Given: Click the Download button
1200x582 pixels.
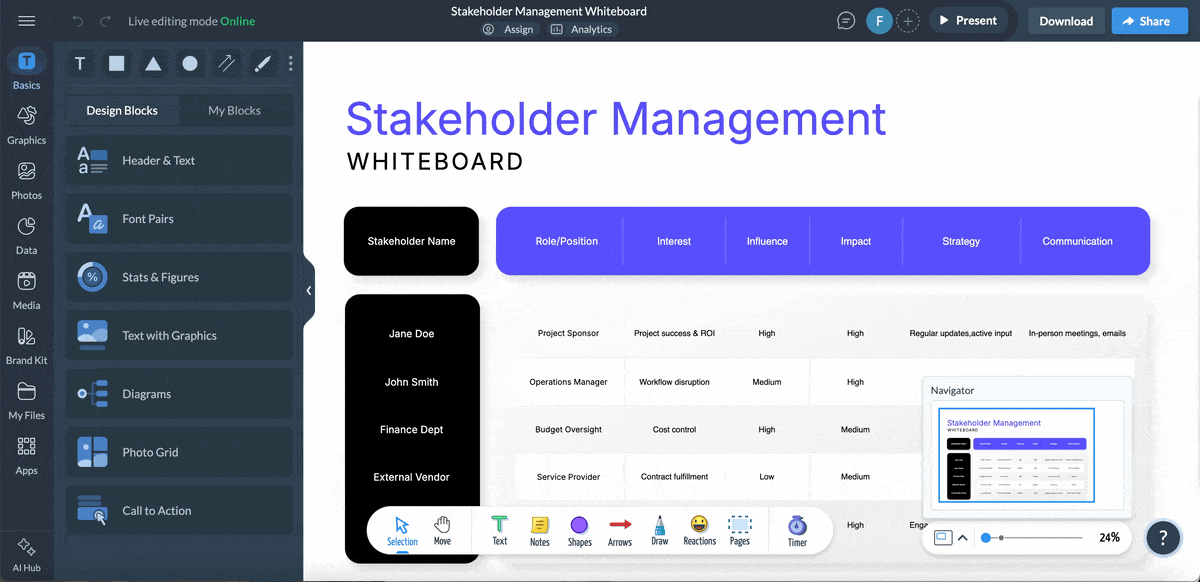Looking at the screenshot, I should (1066, 20).
